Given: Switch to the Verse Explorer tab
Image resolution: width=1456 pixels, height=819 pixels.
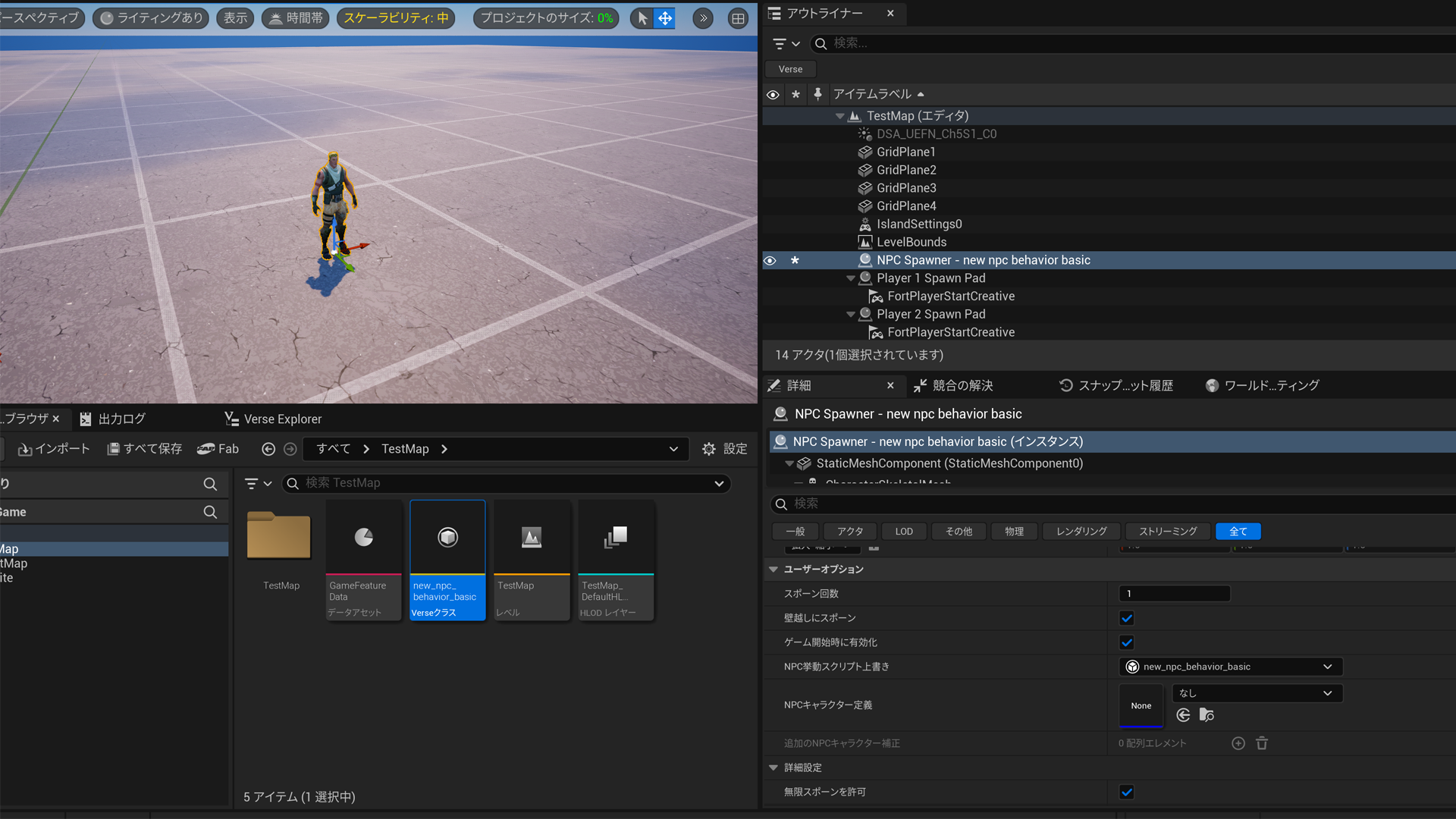Looking at the screenshot, I should [273, 419].
